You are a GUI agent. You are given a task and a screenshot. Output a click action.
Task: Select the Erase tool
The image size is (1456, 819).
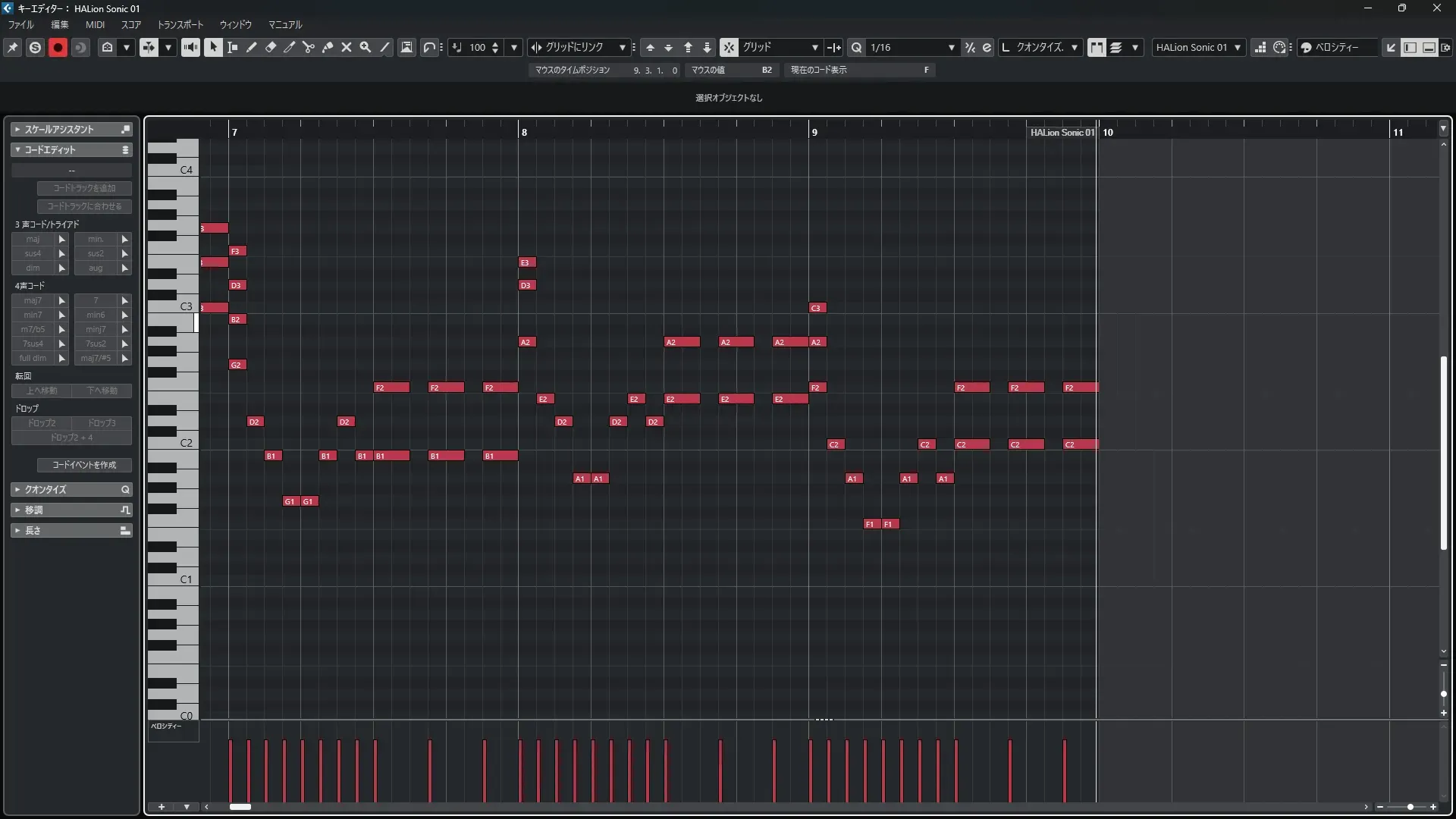271,47
